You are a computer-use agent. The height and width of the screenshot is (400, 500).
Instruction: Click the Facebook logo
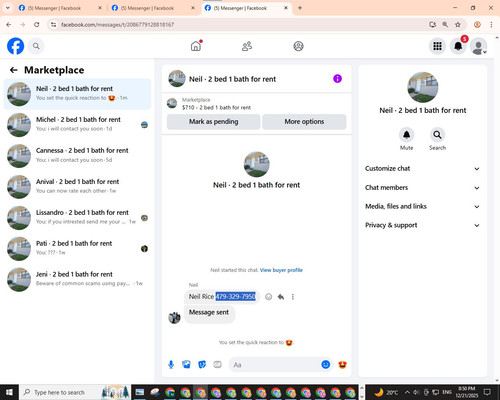tap(15, 46)
